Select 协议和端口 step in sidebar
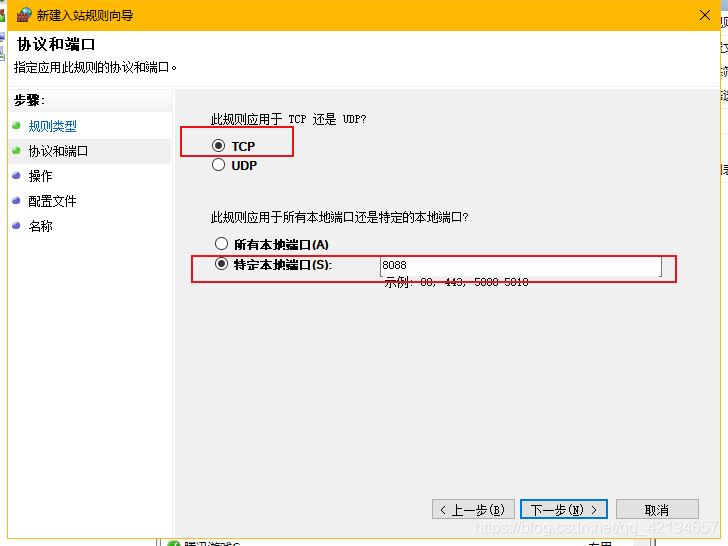Viewport: 728px width, 546px height. 58,151
